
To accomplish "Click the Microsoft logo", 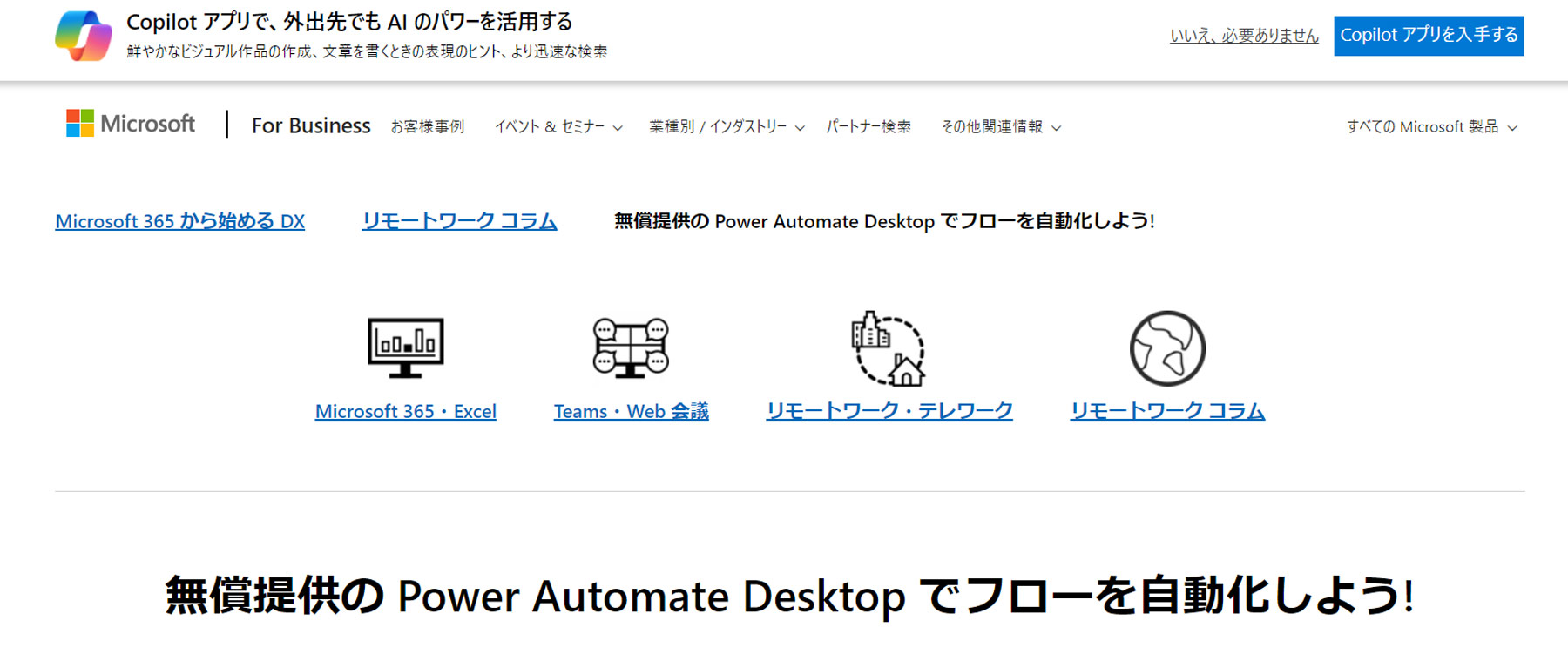I will 131,124.
